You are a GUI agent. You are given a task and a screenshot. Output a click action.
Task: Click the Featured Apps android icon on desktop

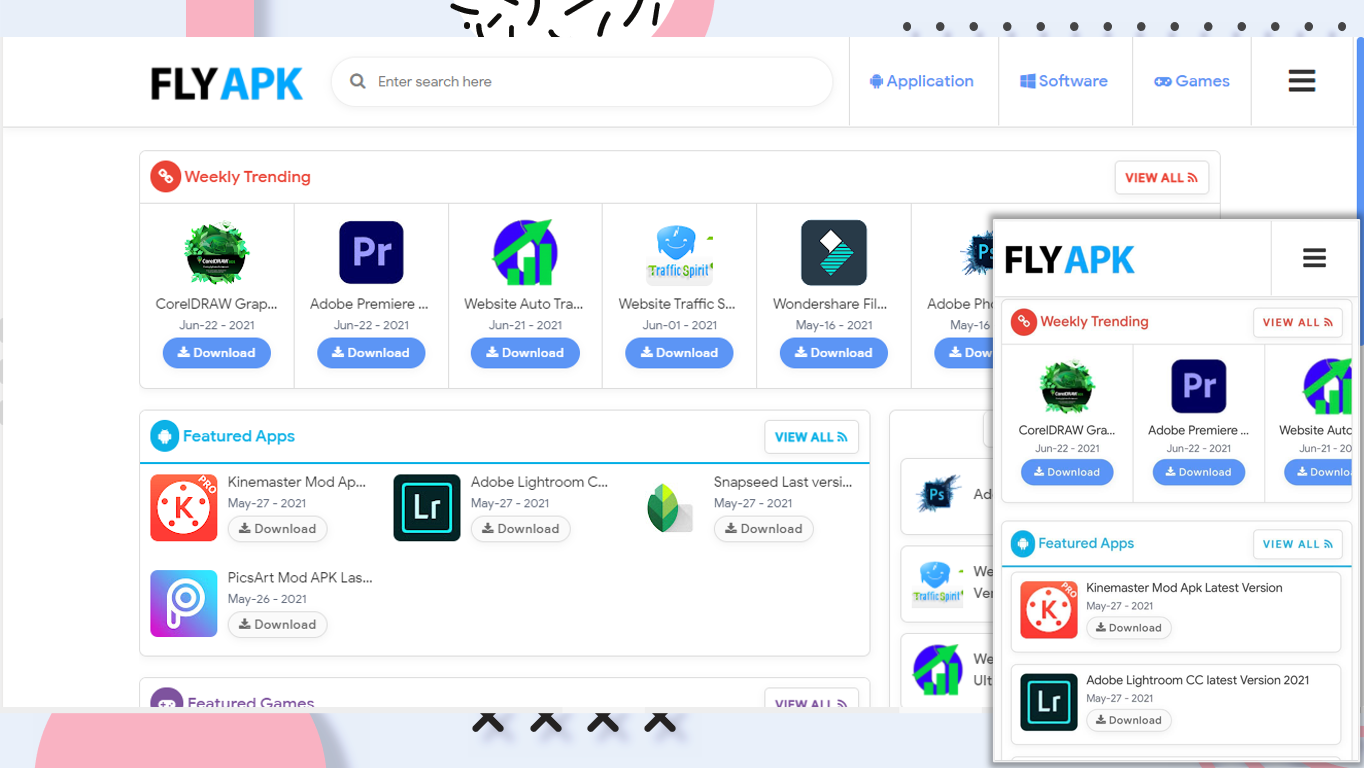165,436
